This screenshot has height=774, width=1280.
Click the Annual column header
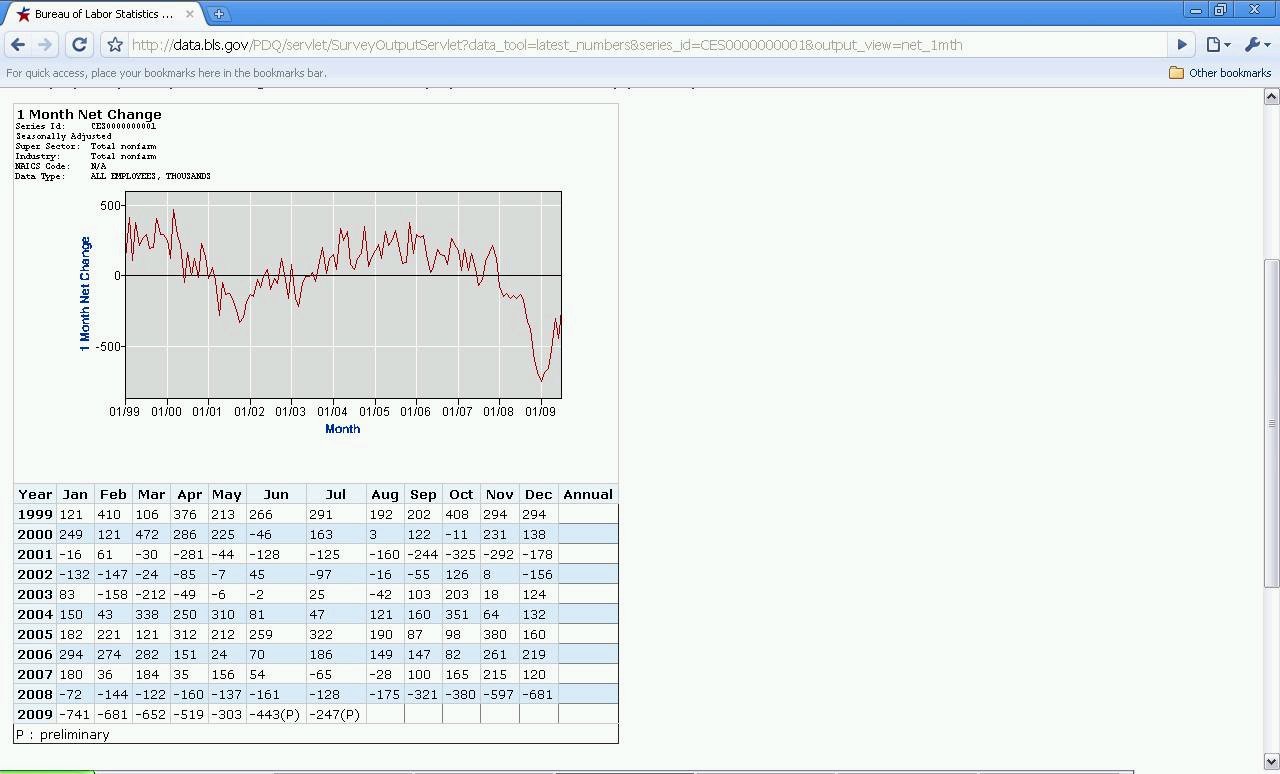[x=588, y=494]
